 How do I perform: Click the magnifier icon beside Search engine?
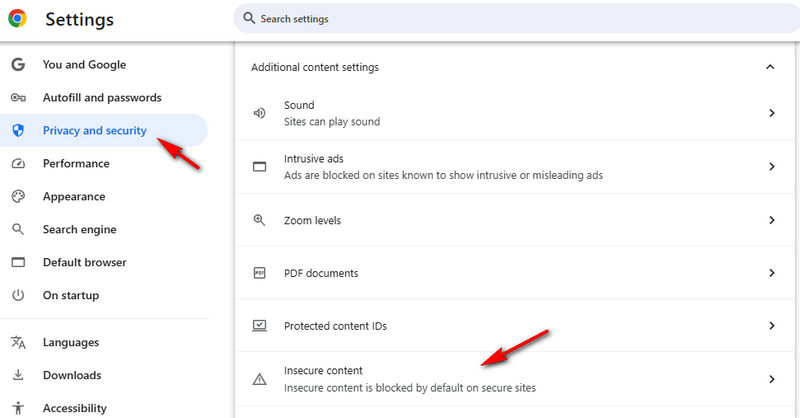[x=18, y=229]
